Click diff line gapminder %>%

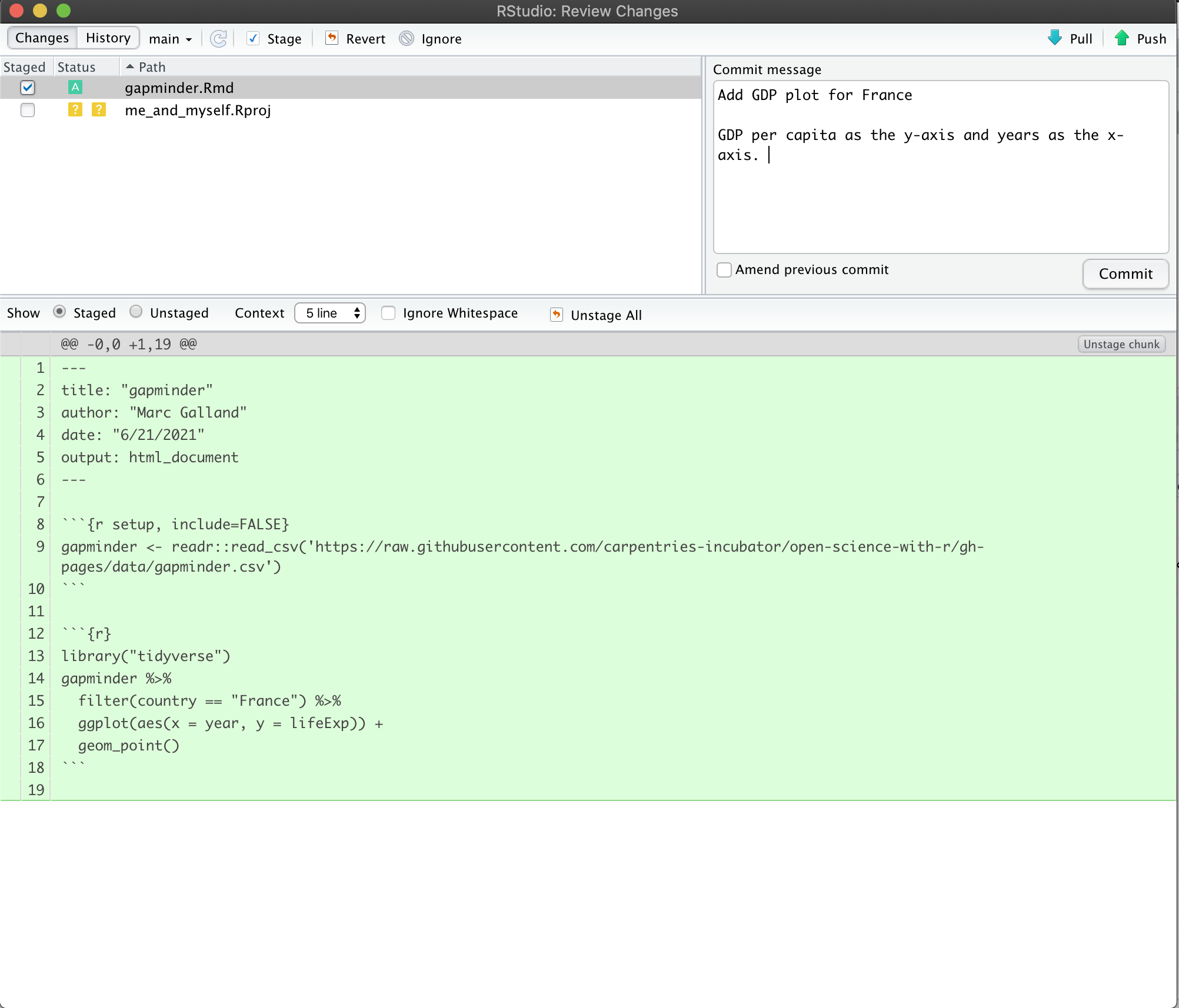pos(116,678)
